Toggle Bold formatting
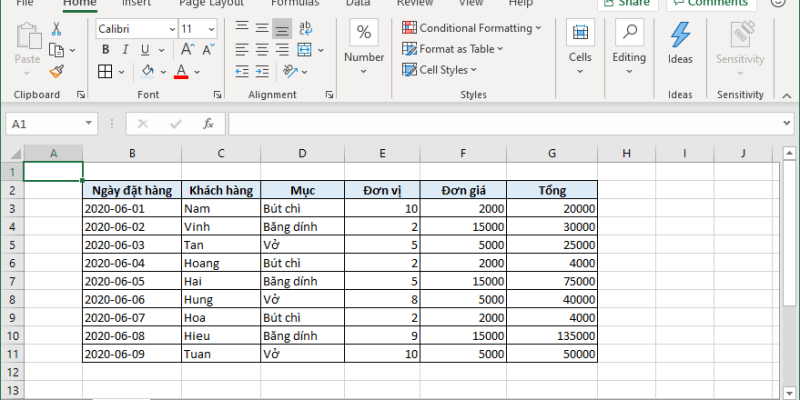The width and height of the screenshot is (800, 400). pyautogui.click(x=105, y=50)
